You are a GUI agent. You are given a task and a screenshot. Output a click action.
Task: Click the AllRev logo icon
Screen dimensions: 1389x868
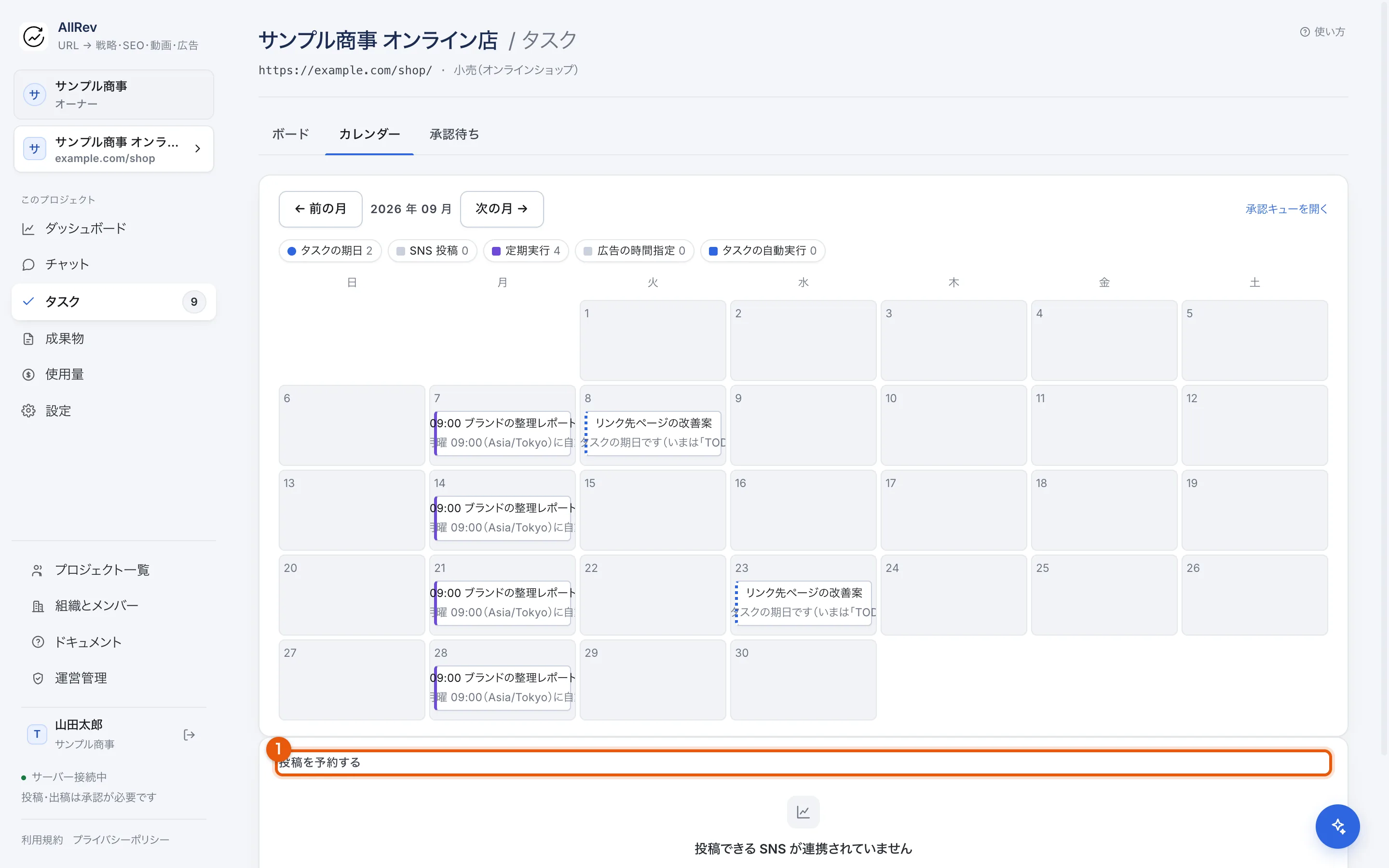coord(34,36)
